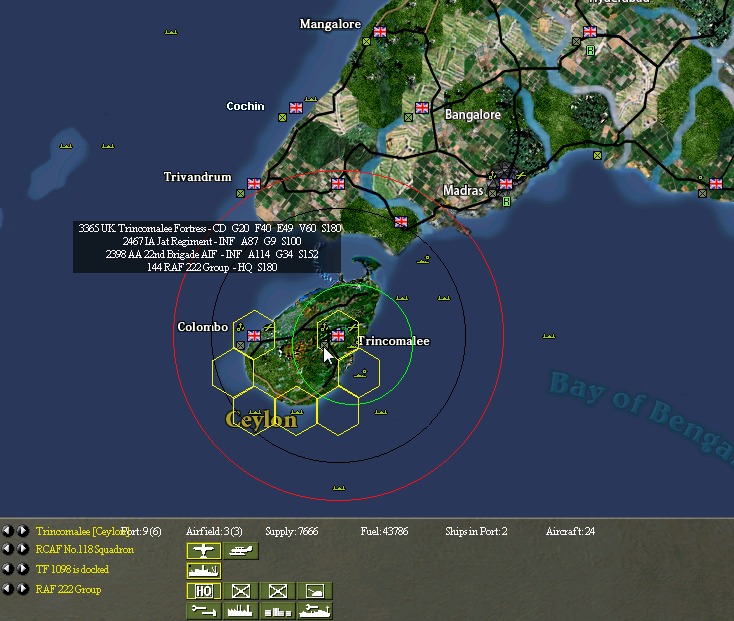Open the ship repair yard icon
This screenshot has height=621, width=734.
click(315, 611)
